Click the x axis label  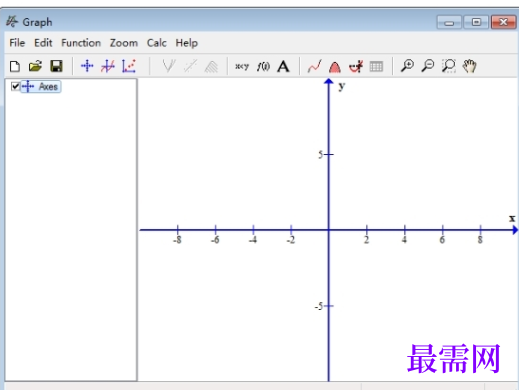pyautogui.click(x=512, y=218)
